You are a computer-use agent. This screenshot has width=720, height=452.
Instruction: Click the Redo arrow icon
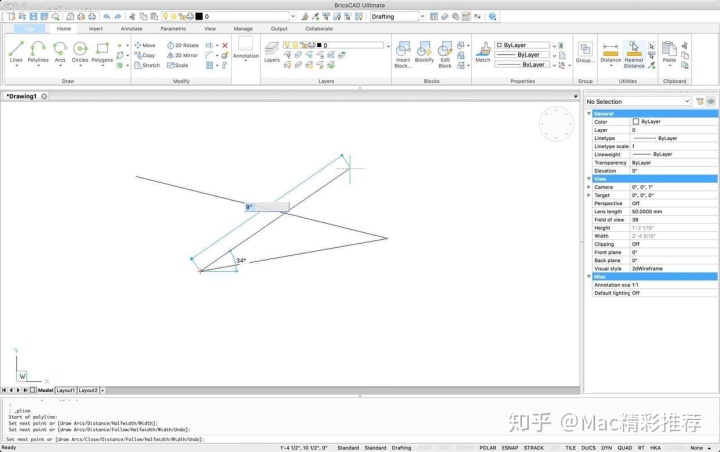pos(118,17)
